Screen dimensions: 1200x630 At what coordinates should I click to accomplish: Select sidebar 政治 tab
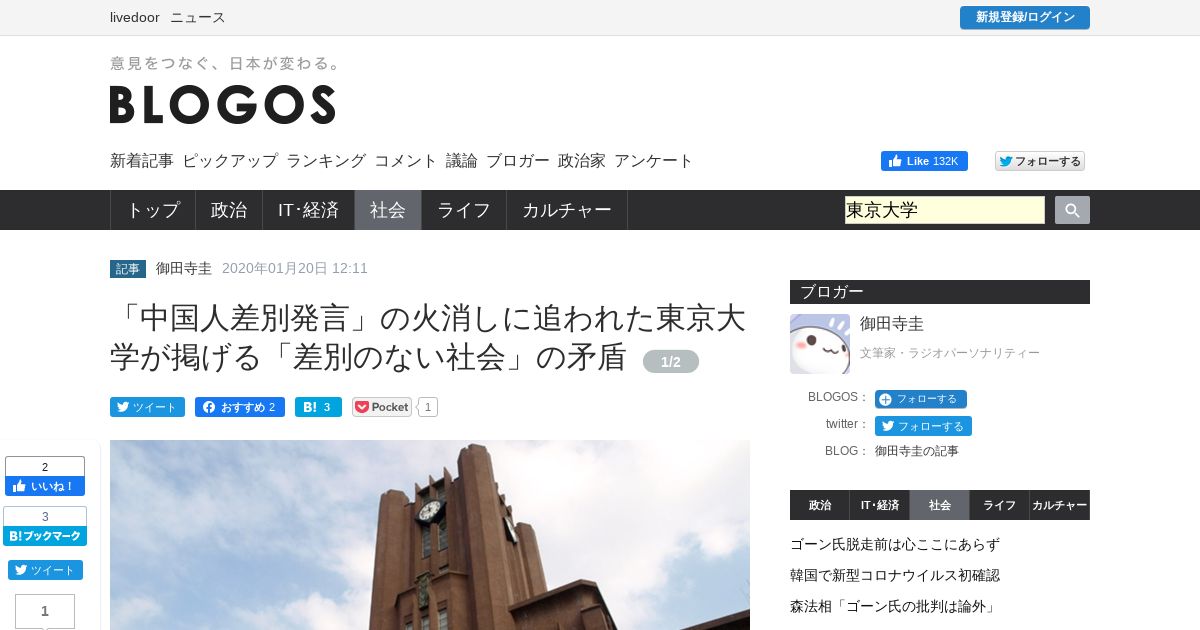coord(820,505)
